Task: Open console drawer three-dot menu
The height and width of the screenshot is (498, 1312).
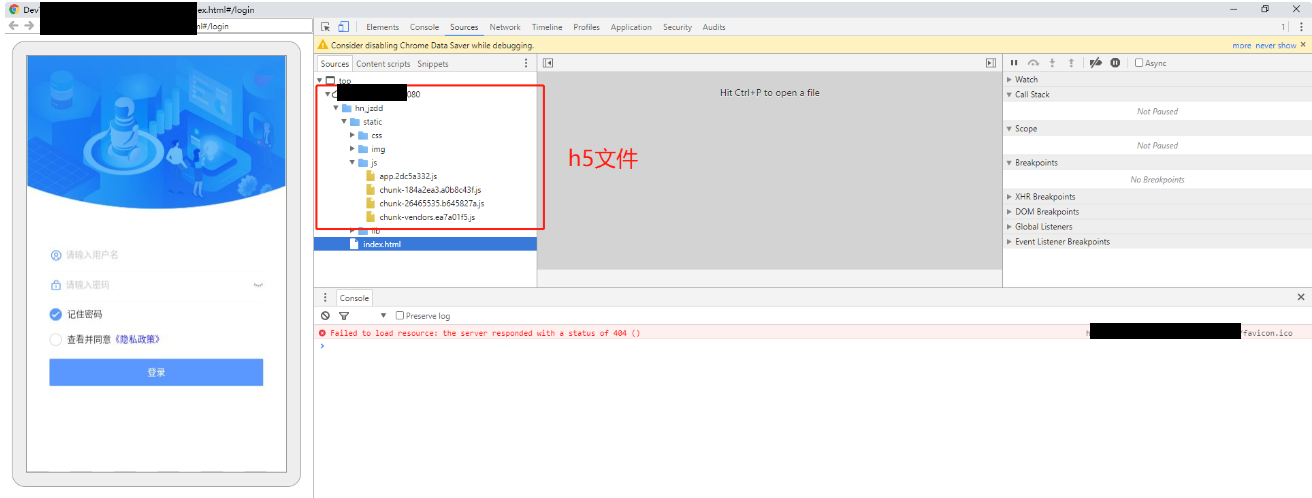Action: click(325, 298)
